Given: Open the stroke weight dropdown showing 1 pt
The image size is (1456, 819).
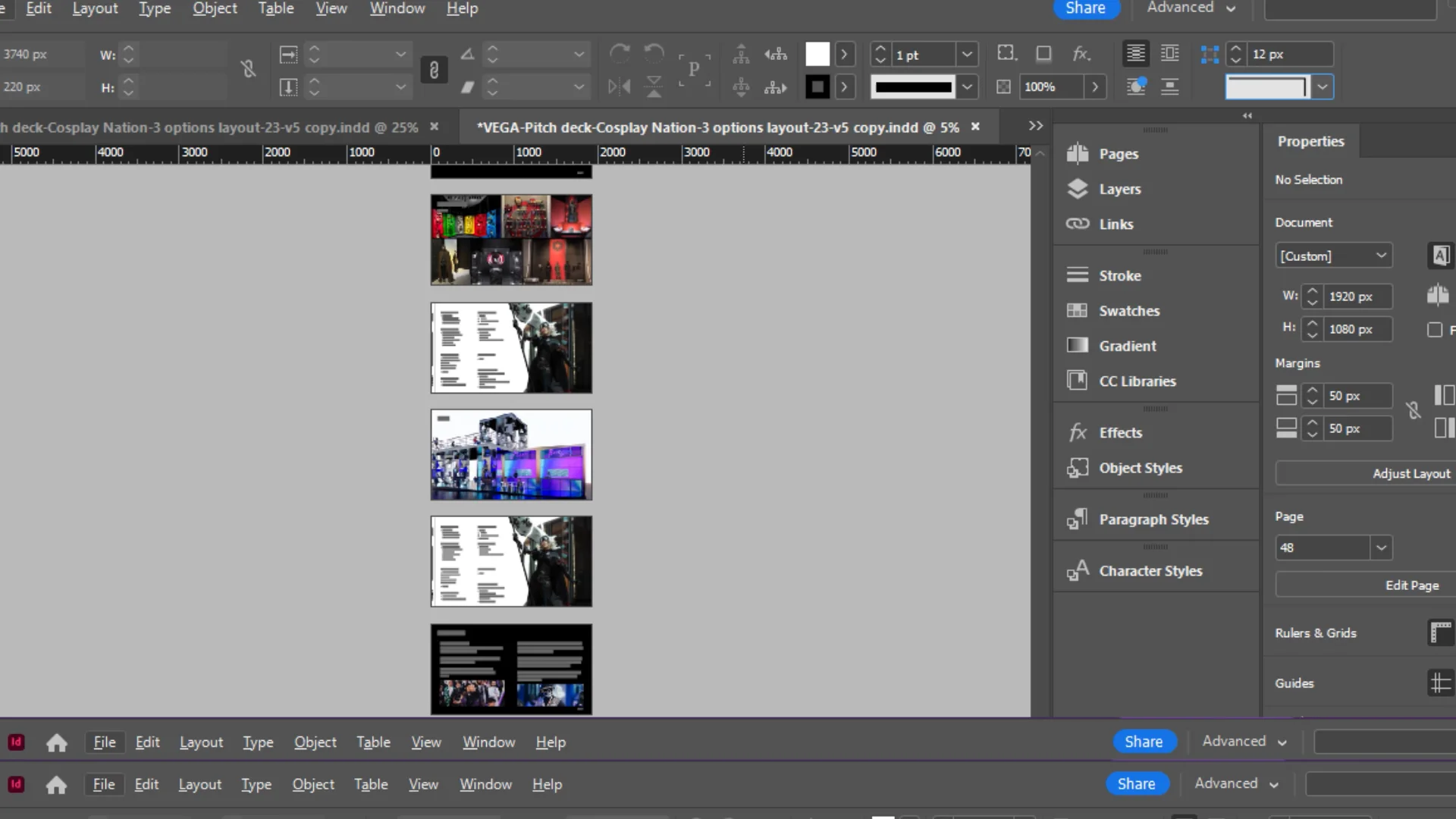Looking at the screenshot, I should (x=967, y=54).
